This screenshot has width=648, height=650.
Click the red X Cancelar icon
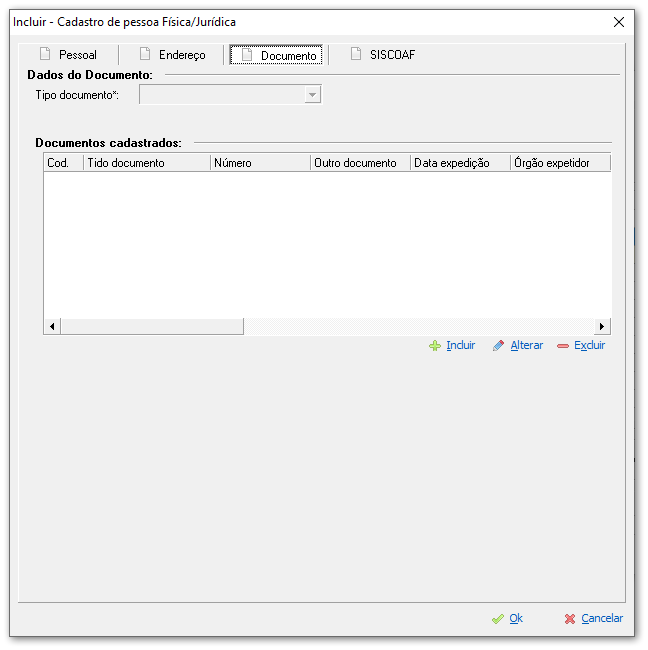point(570,619)
